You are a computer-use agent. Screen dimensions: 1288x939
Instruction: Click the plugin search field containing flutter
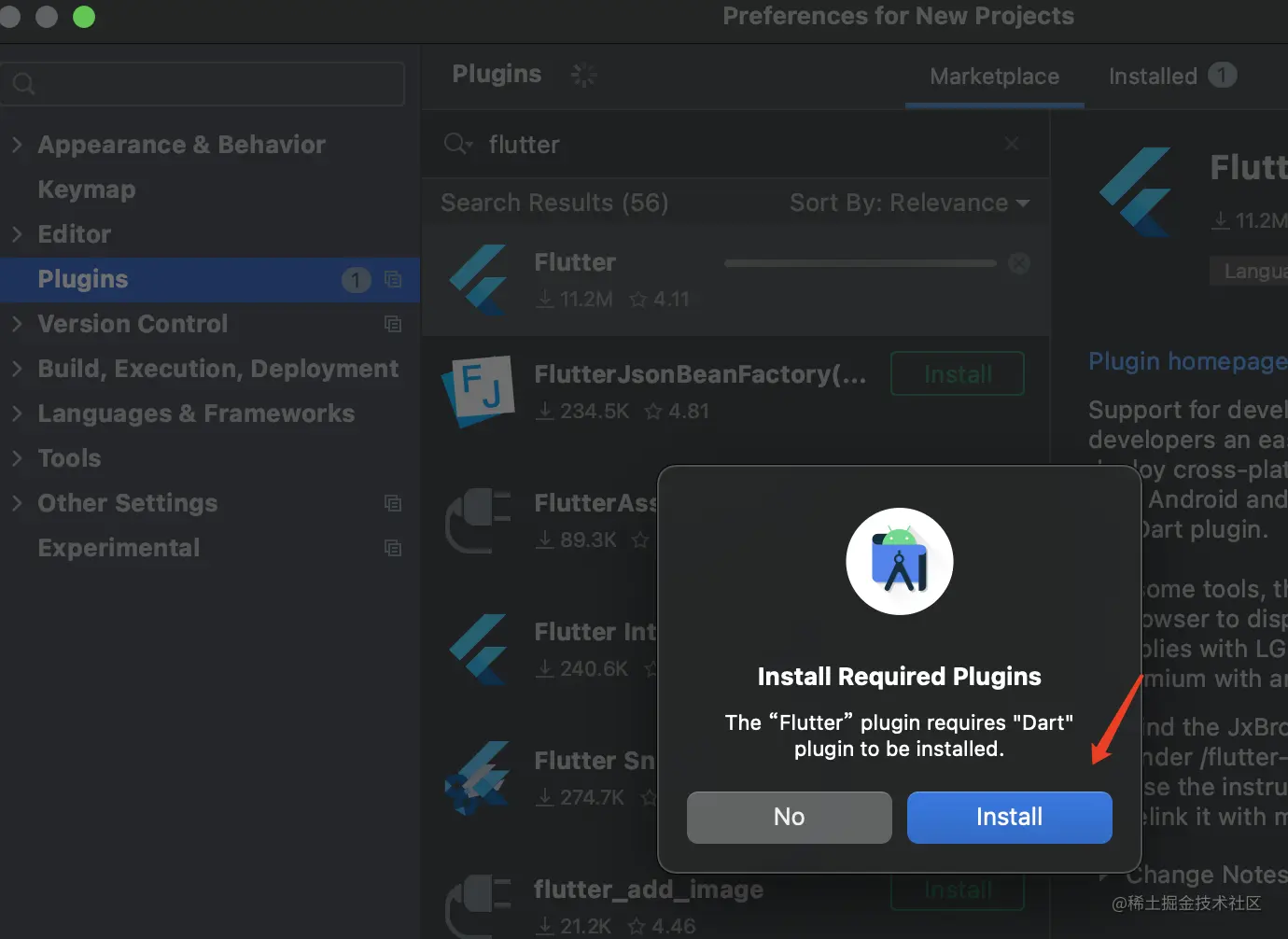click(735, 145)
